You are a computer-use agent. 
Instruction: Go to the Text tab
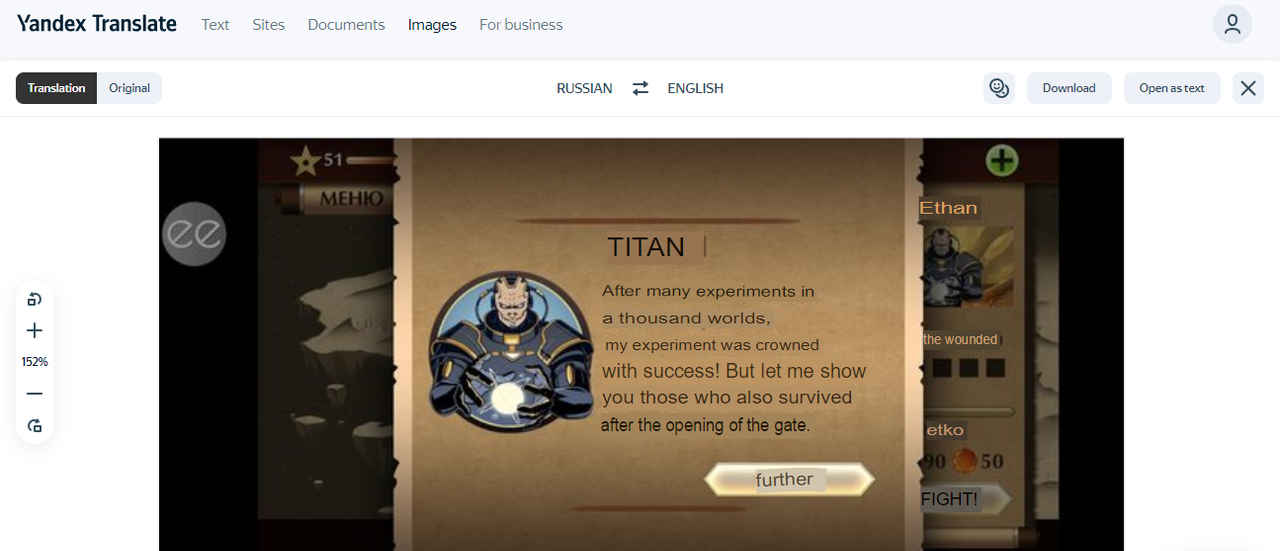[x=215, y=25]
